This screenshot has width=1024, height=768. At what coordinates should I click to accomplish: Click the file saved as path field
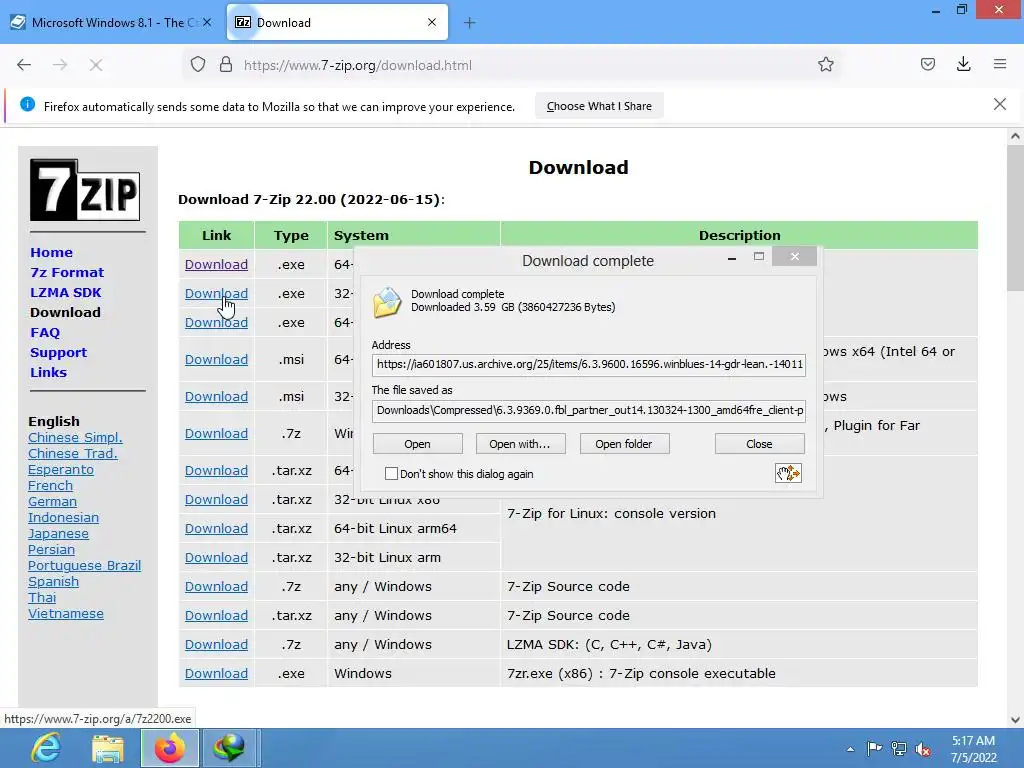pyautogui.click(x=588, y=410)
